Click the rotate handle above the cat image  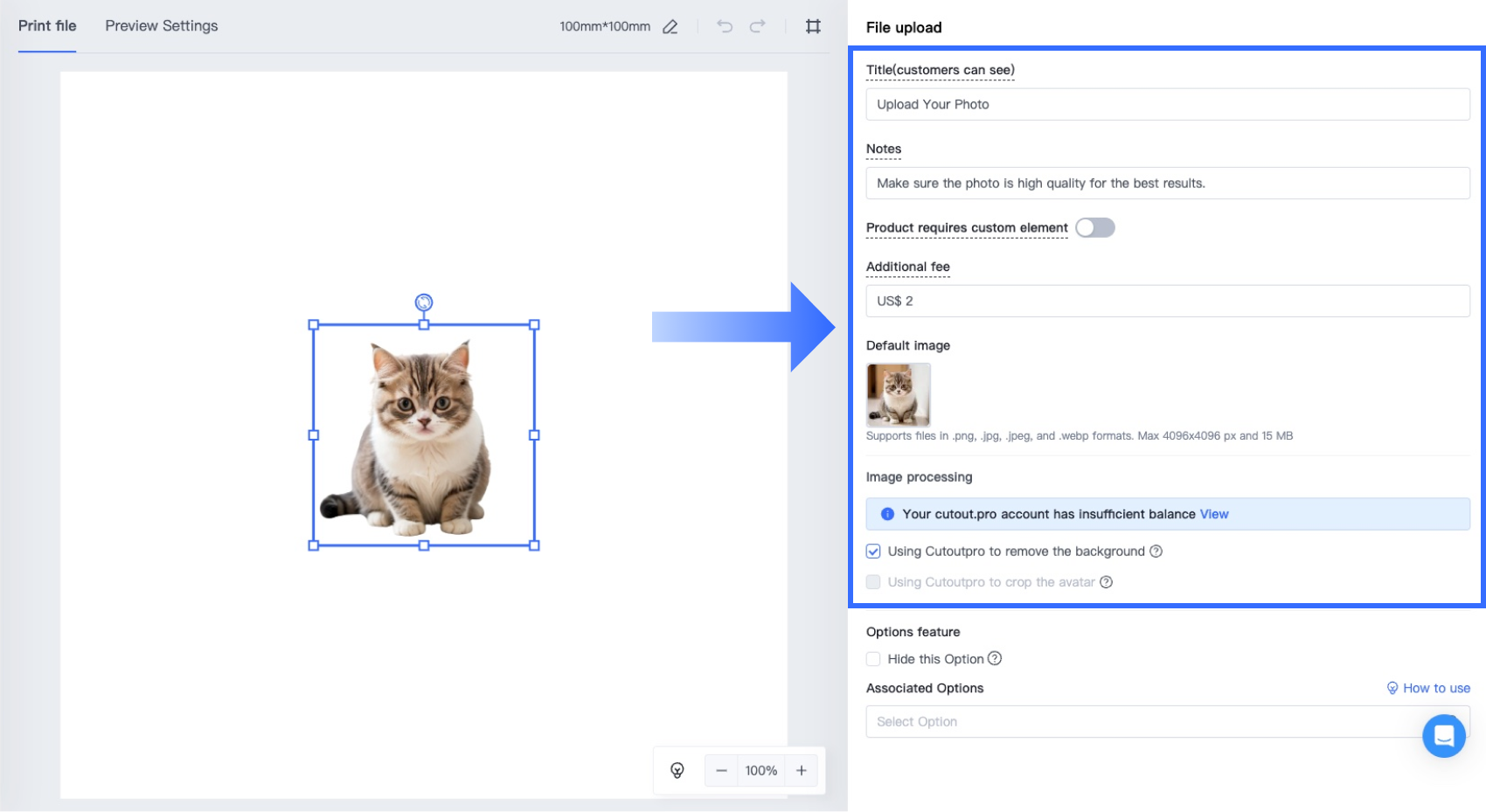(x=424, y=302)
